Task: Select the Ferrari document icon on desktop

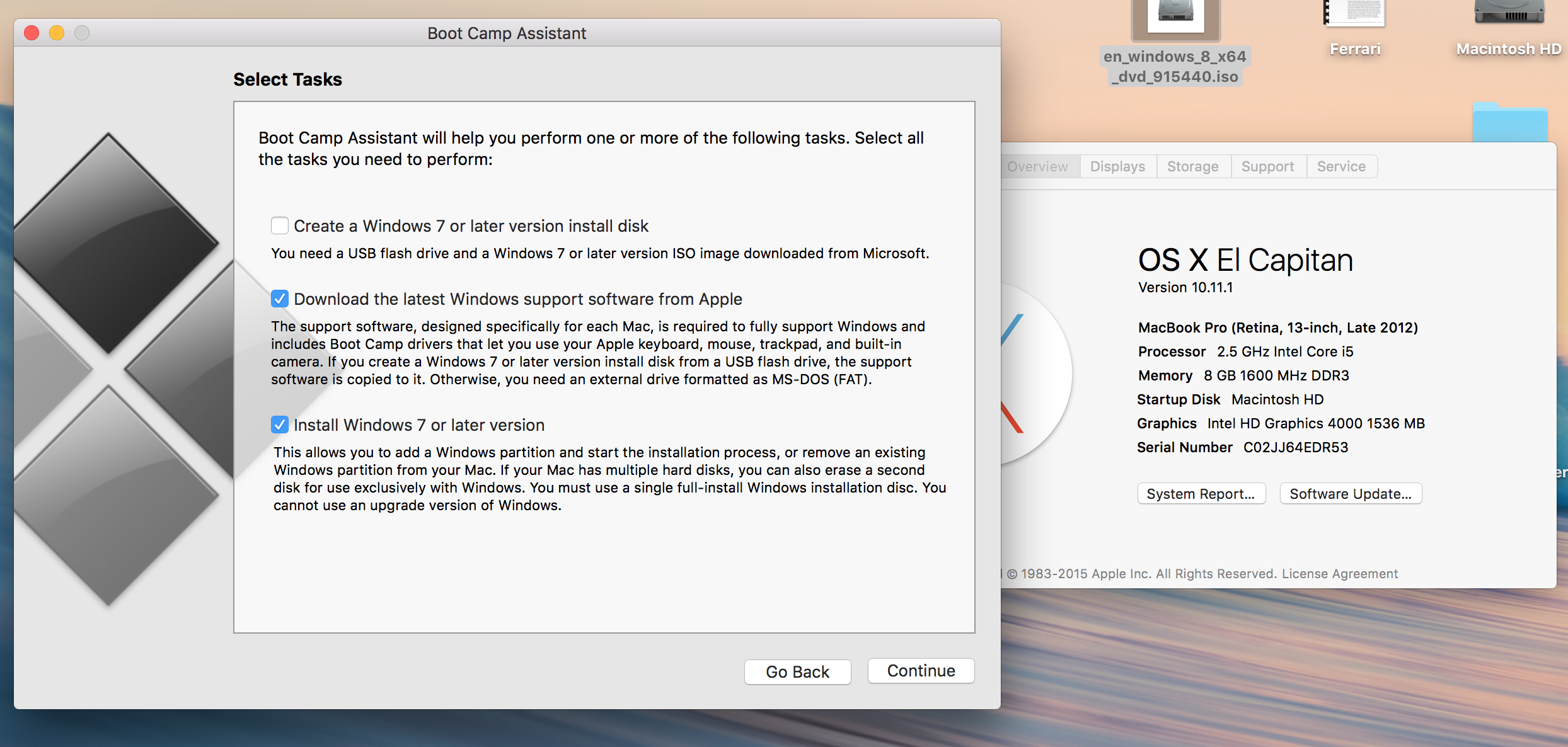Action: [1355, 14]
